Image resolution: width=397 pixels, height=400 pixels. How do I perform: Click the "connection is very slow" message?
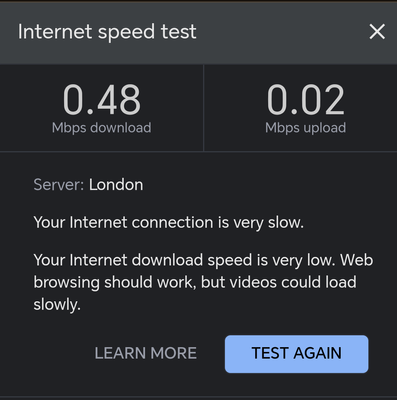169,222
